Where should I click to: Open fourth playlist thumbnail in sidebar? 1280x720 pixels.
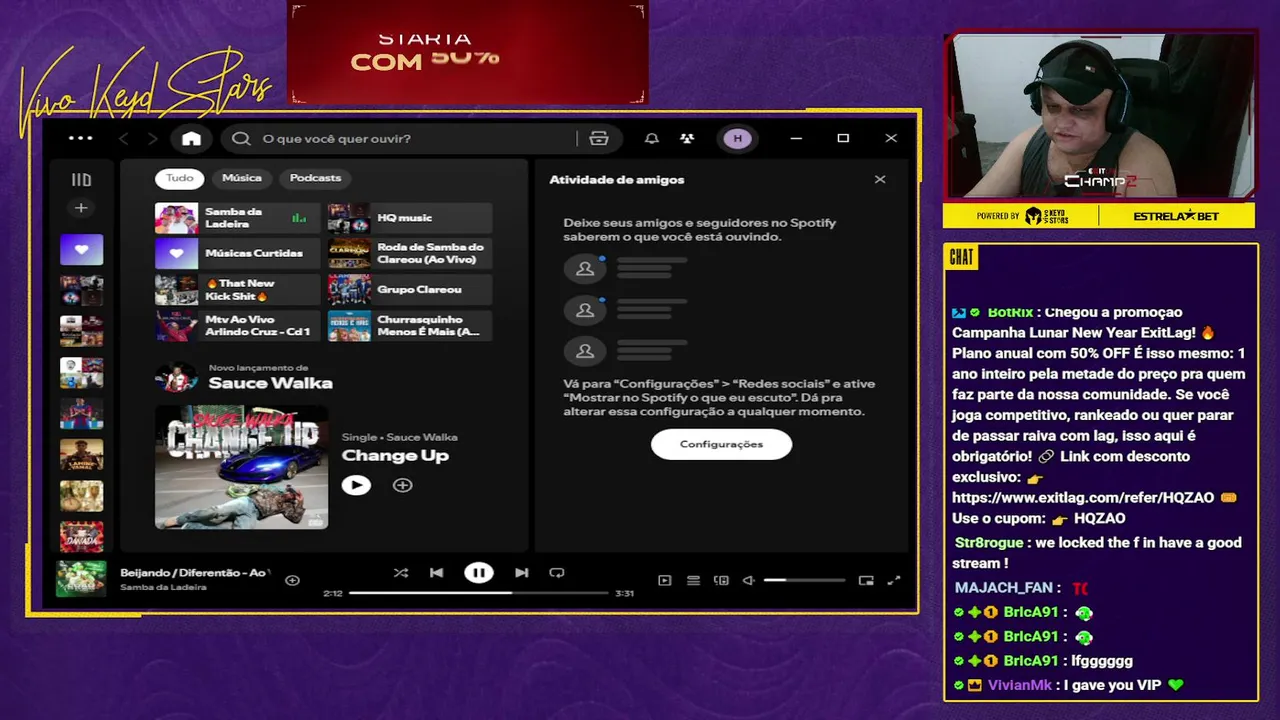pos(81,372)
